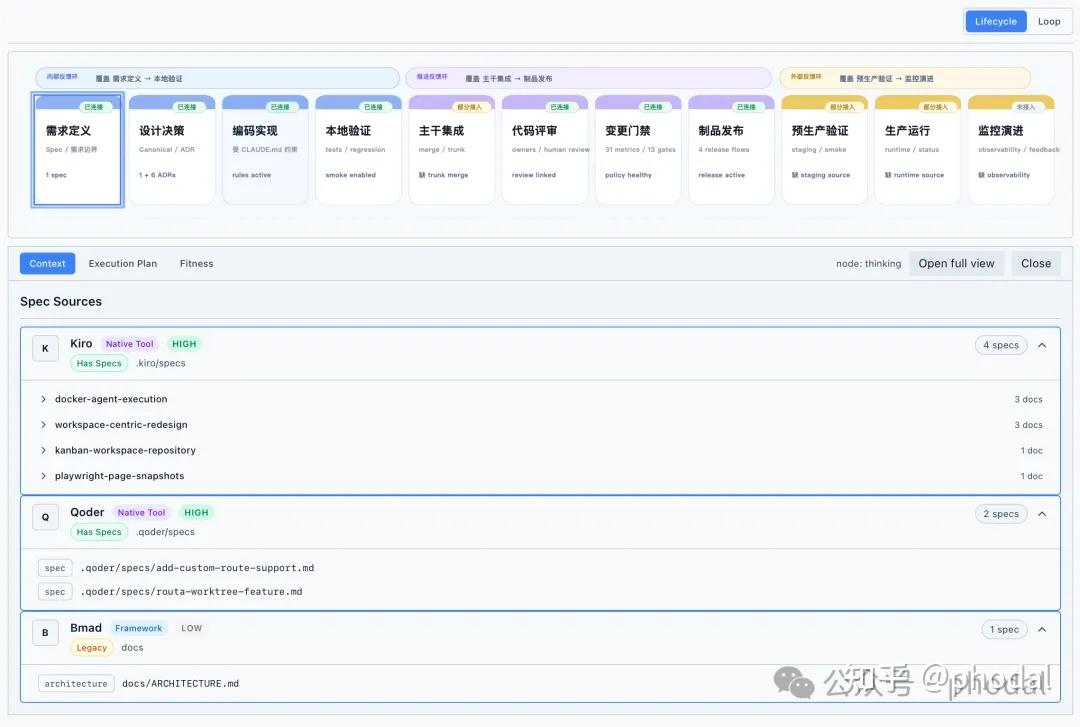Click the Qoder Q avatar icon
Viewport: 1080px width, 727px height.
point(45,517)
